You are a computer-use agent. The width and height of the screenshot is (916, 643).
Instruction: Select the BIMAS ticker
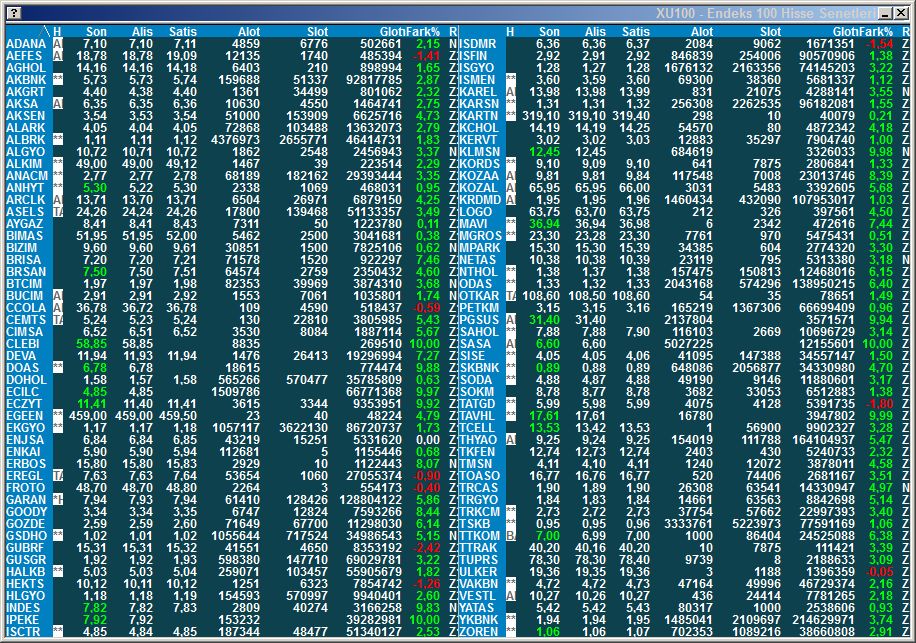coord(25,236)
